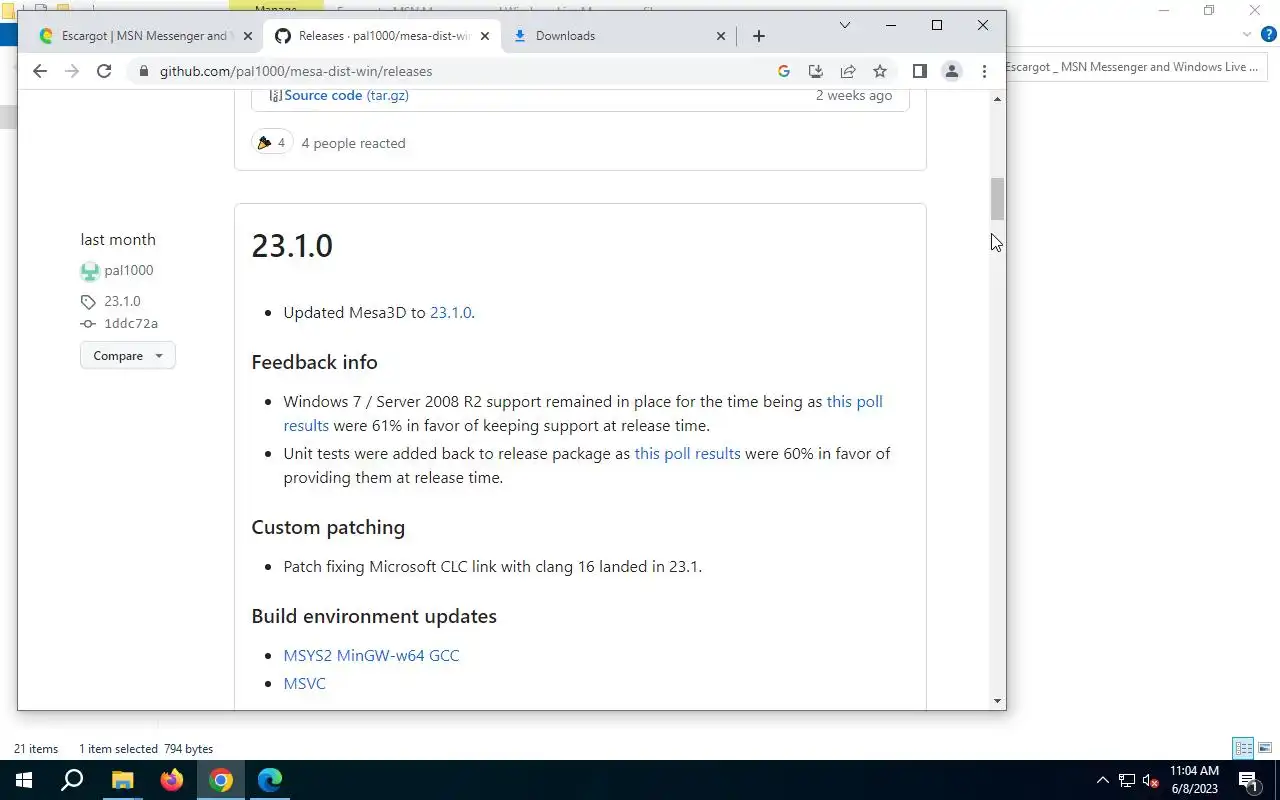This screenshot has height=800, width=1280.
Task: Open Chrome tab search chevron
Action: (x=844, y=25)
